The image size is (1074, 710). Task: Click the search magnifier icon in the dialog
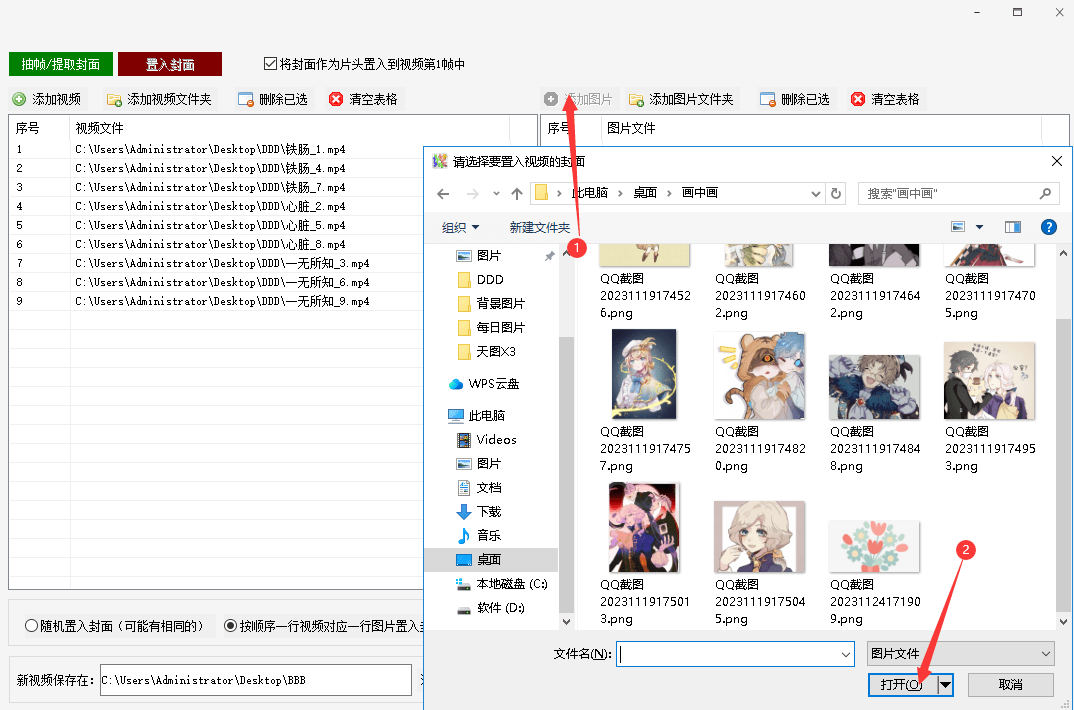[x=1045, y=194]
